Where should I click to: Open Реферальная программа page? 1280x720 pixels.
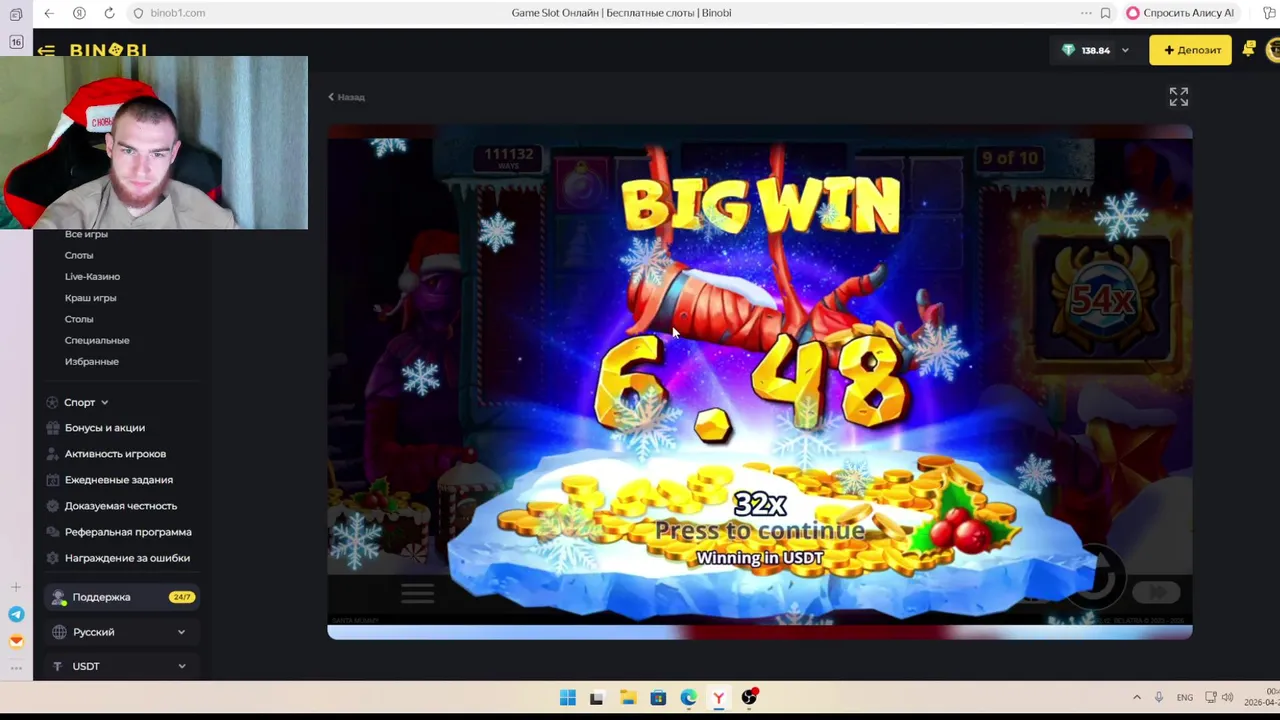pos(128,532)
